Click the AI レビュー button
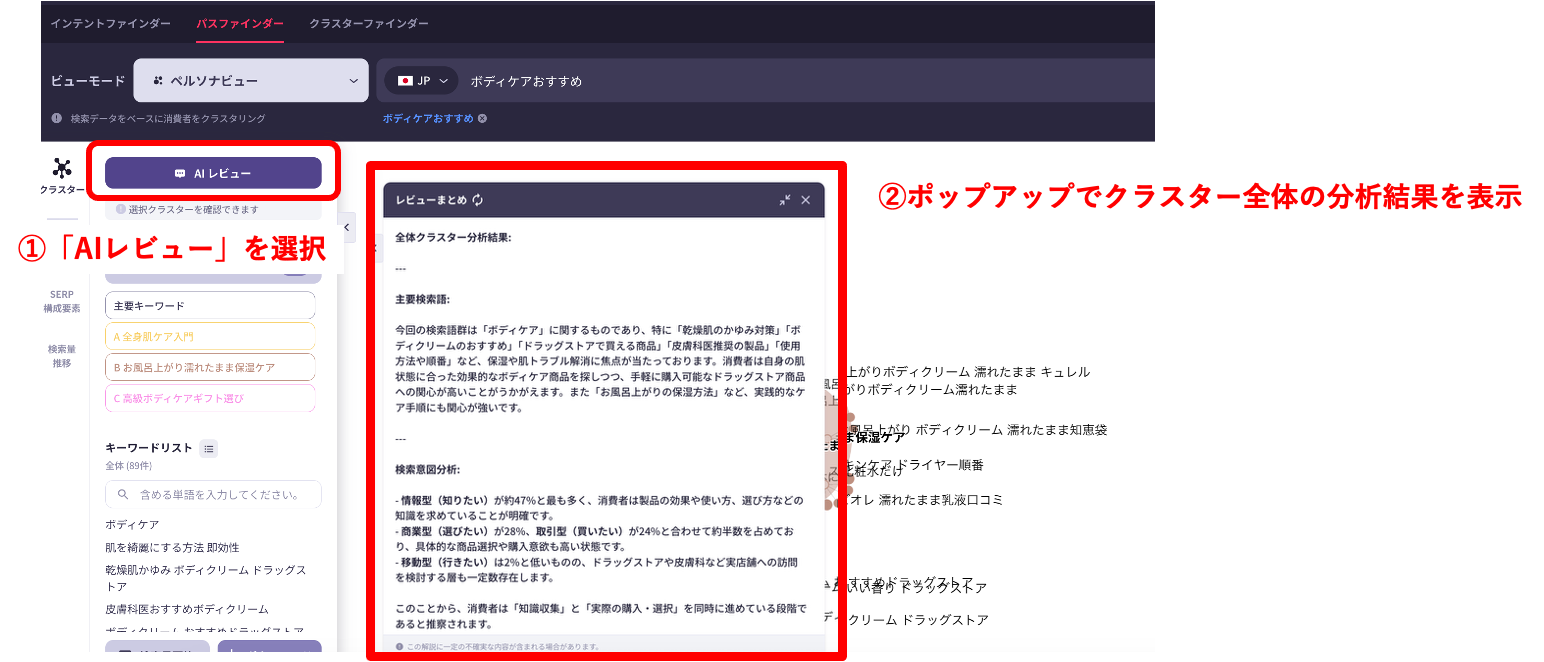The height and width of the screenshot is (662, 1544). coord(213,173)
